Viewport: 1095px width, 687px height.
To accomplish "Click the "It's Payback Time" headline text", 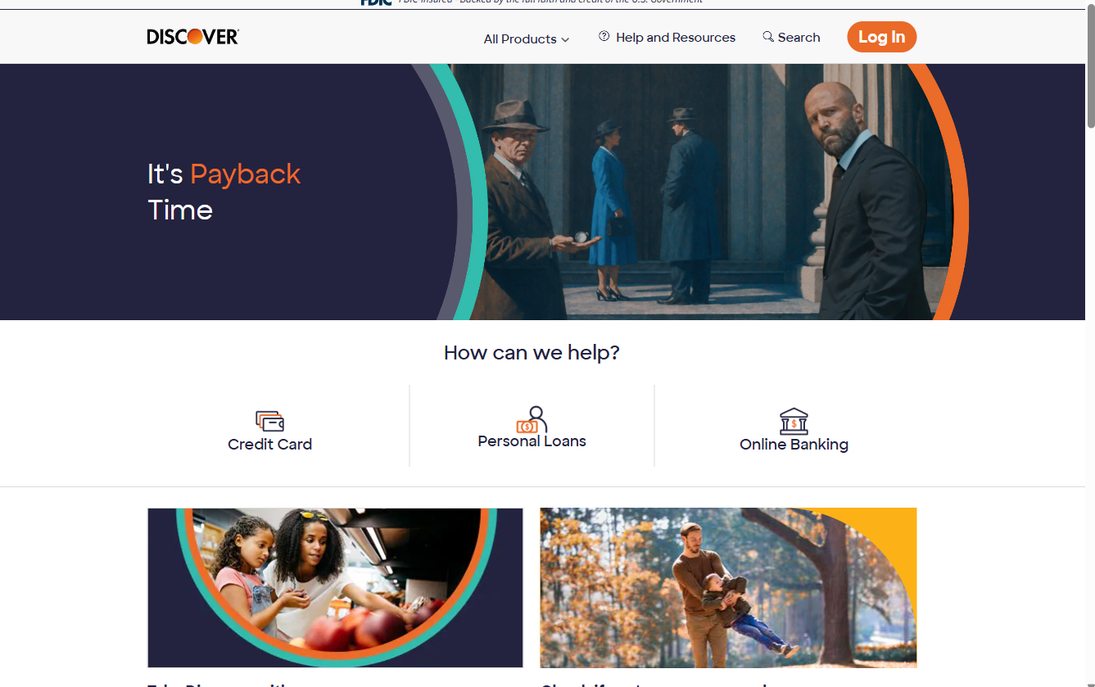I will click(x=224, y=192).
